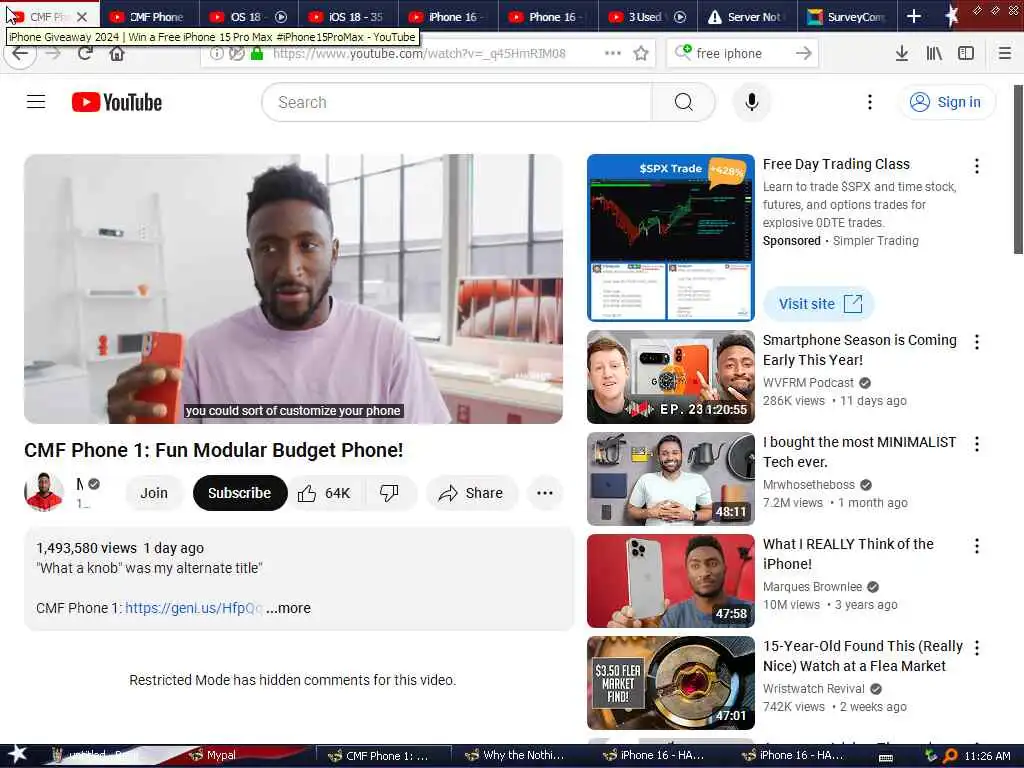Open WVFRM Podcast channel name
This screenshot has width=1024, height=768.
(808, 383)
